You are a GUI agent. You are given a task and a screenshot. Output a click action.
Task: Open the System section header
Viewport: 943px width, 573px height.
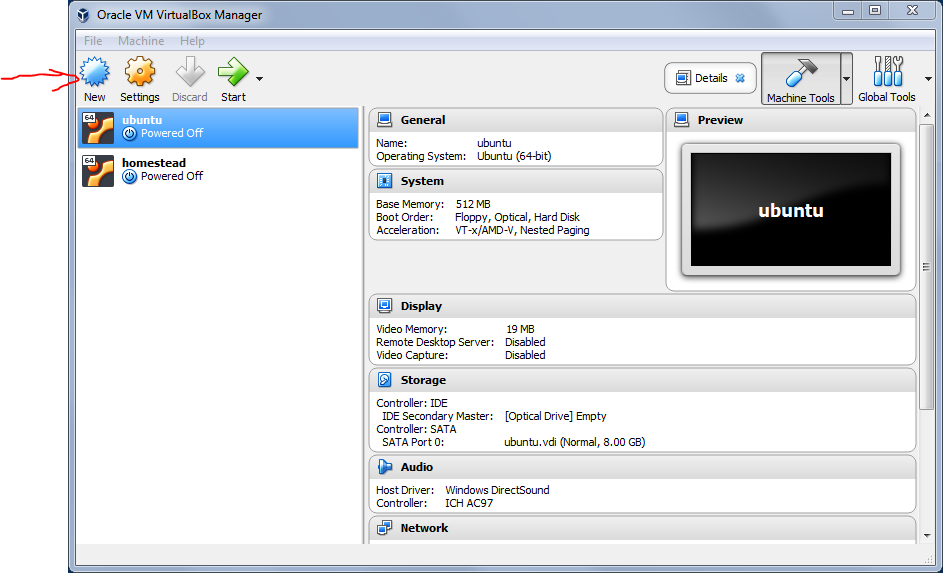coord(516,181)
